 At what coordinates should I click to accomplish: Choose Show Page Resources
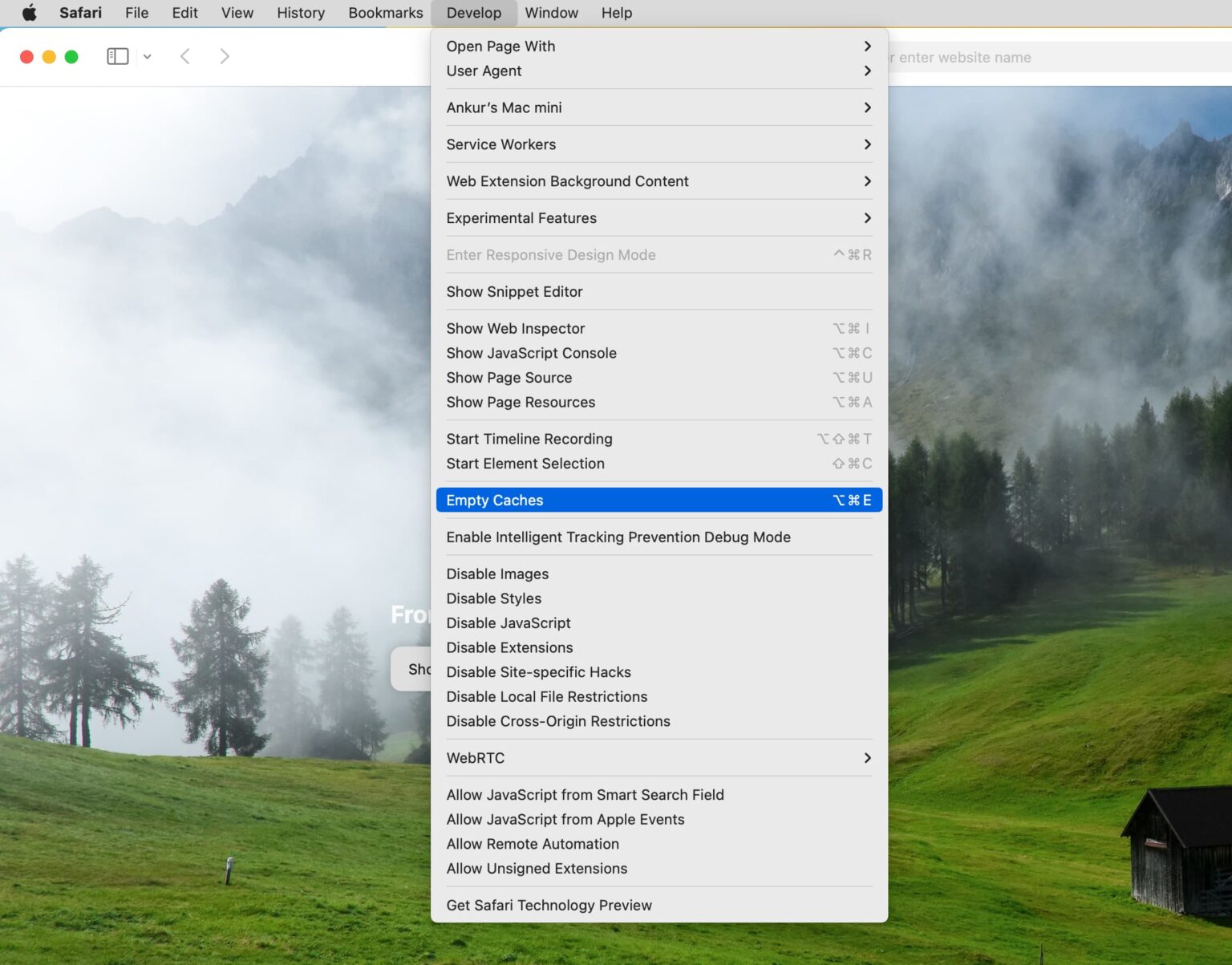659,402
